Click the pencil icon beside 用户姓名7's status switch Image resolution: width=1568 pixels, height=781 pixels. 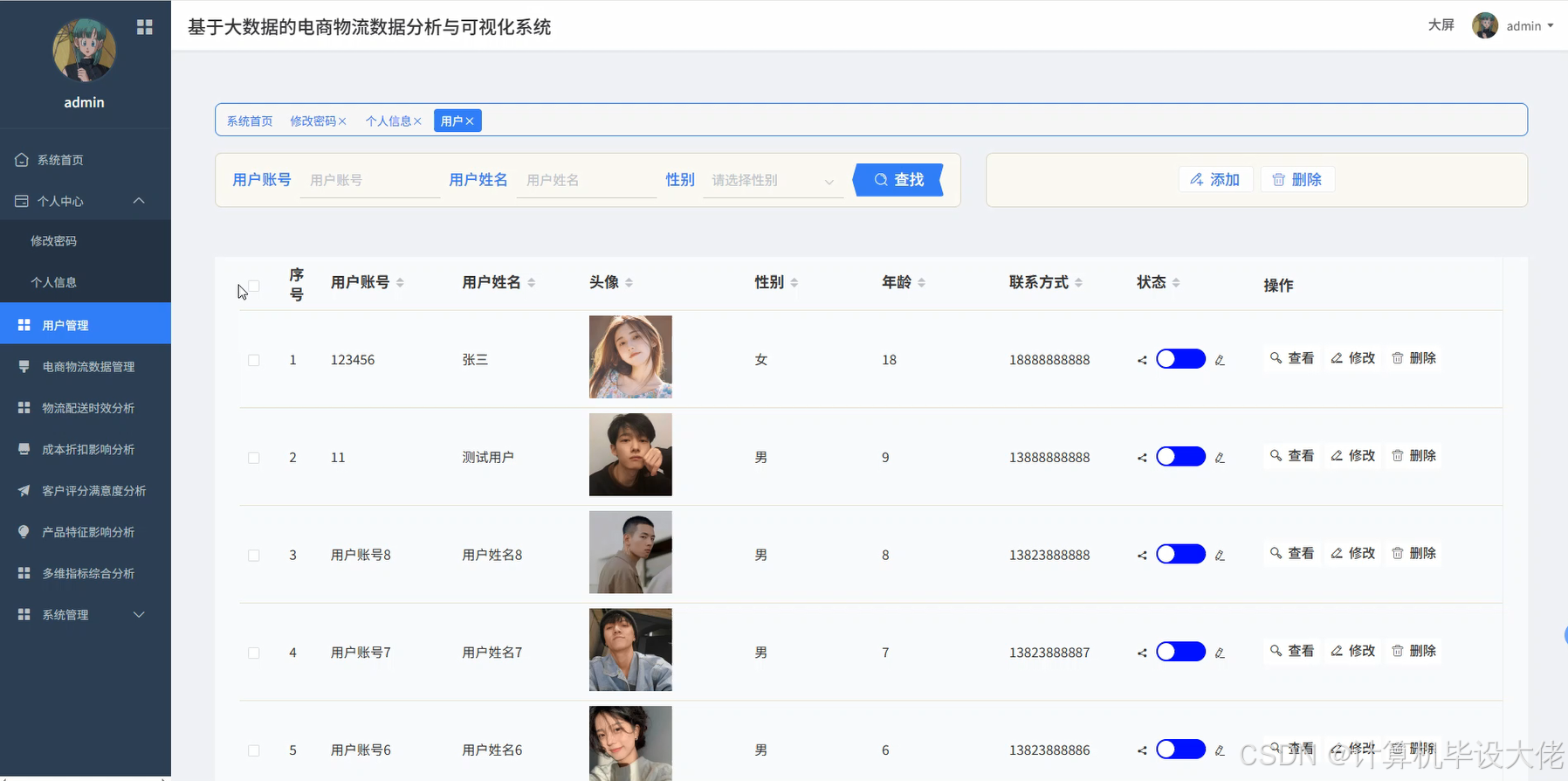click(1220, 653)
